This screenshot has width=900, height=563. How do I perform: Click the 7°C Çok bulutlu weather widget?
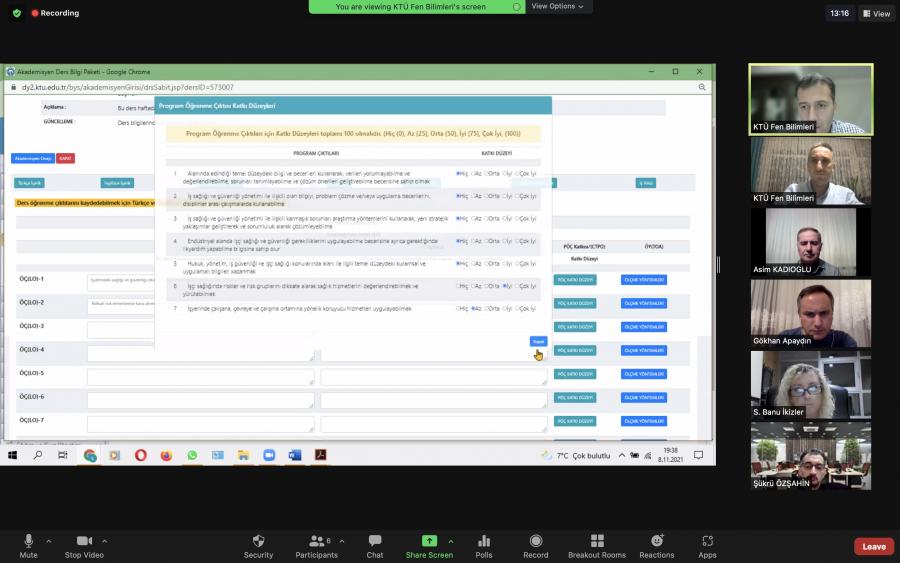[x=576, y=456]
